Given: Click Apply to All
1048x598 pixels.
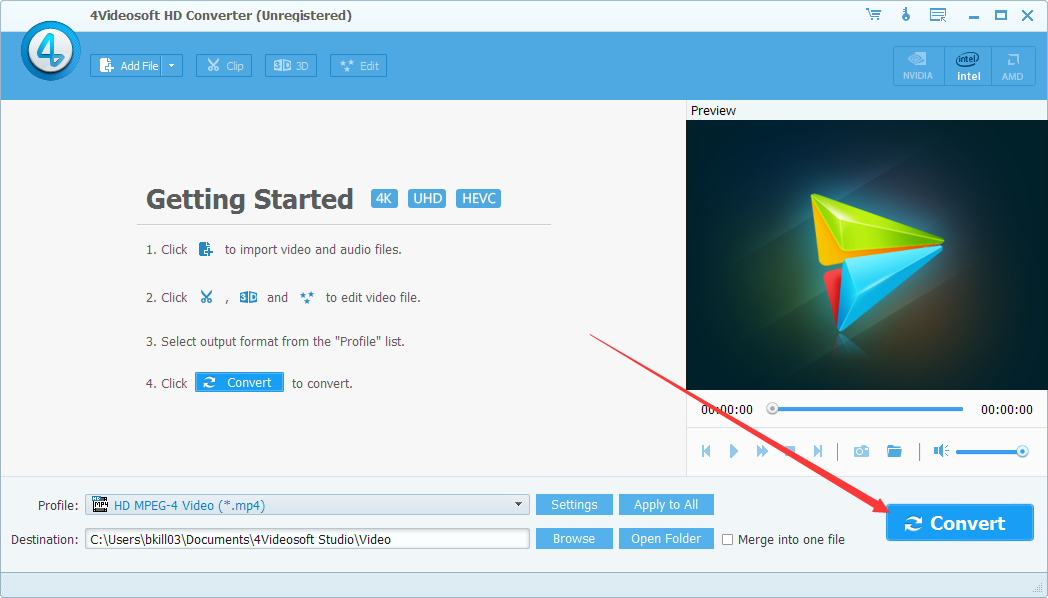Looking at the screenshot, I should click(x=666, y=504).
